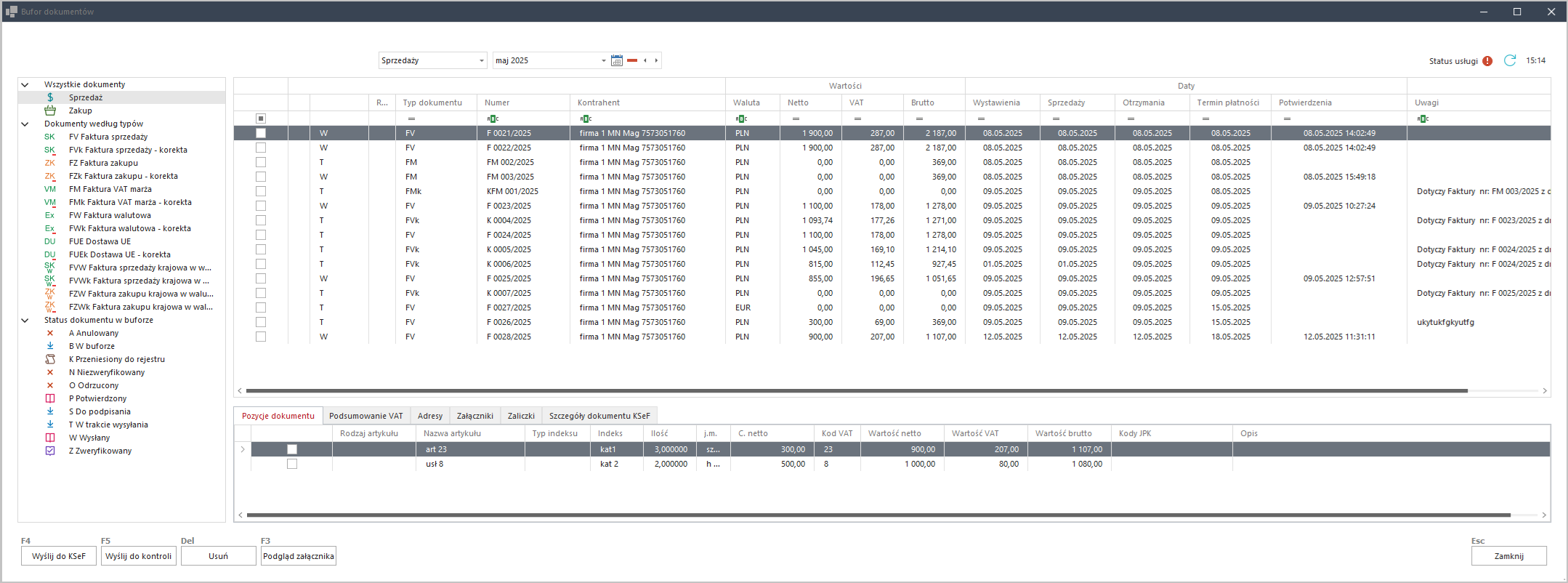Switch to the Pozycje dokumentu tab
Image resolution: width=1568 pixels, height=583 pixels.
coord(278,416)
